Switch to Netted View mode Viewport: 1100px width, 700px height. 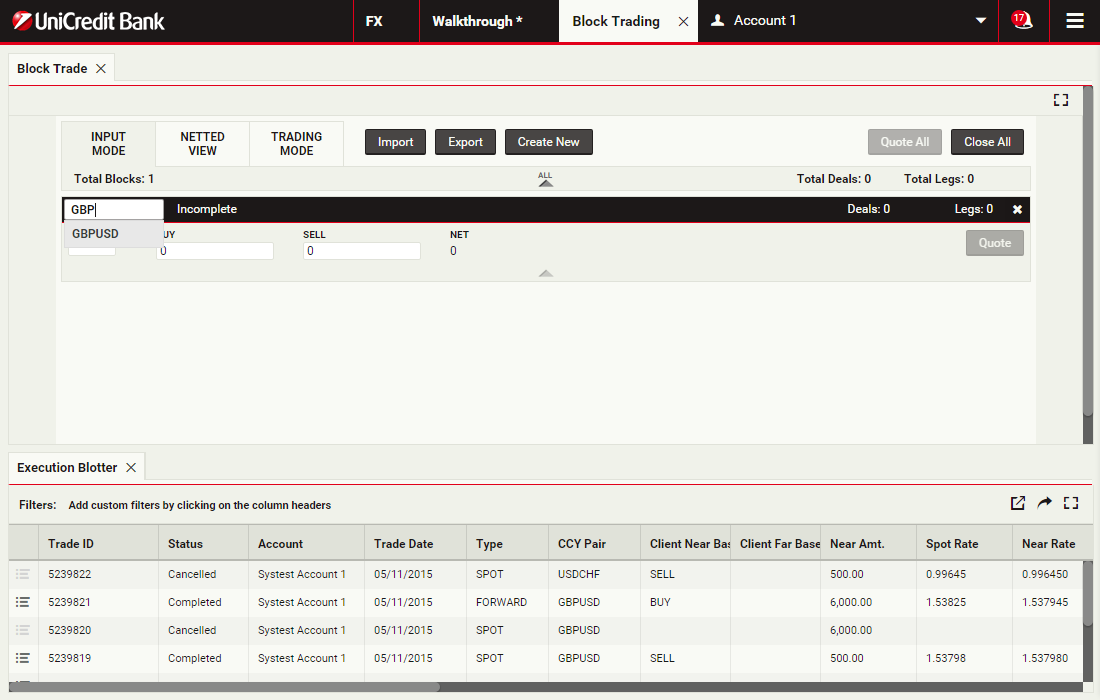[x=202, y=144]
